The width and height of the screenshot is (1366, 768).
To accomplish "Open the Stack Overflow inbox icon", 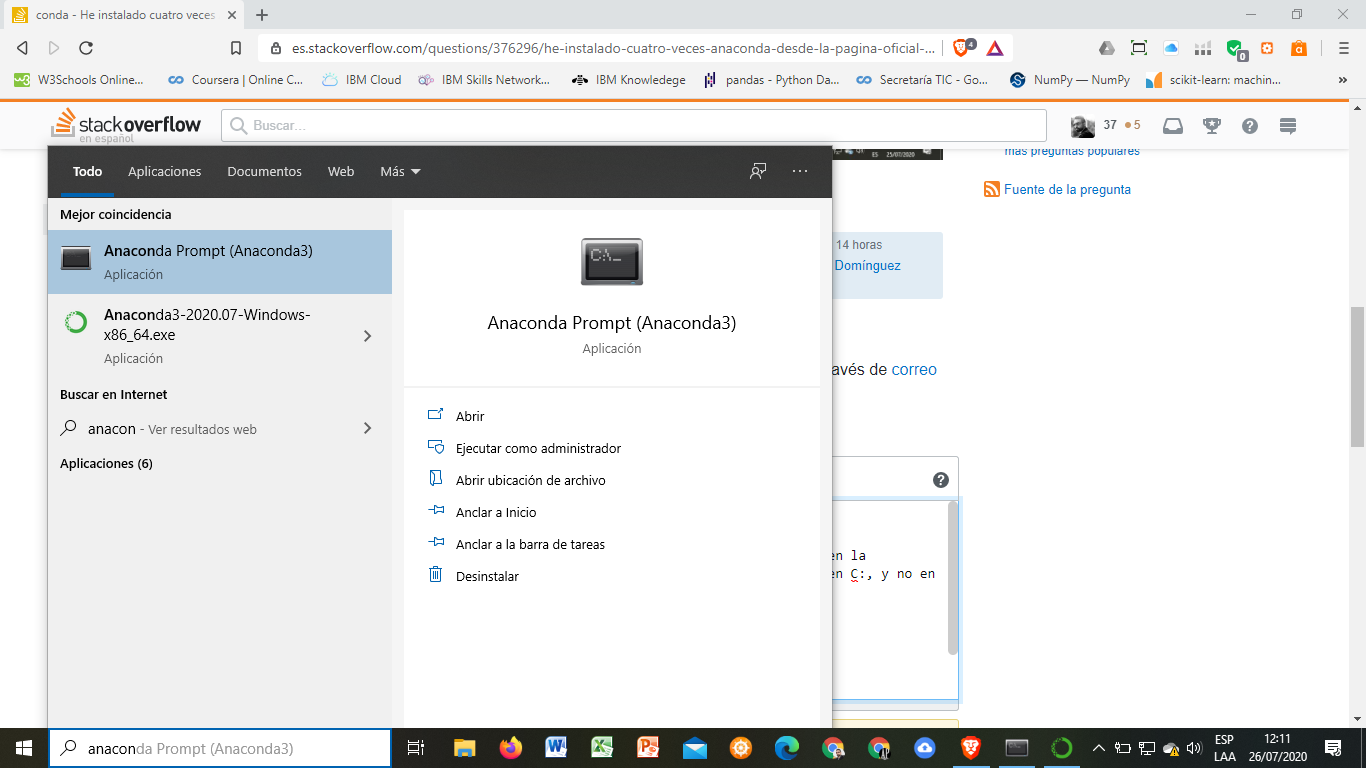I will (1173, 125).
